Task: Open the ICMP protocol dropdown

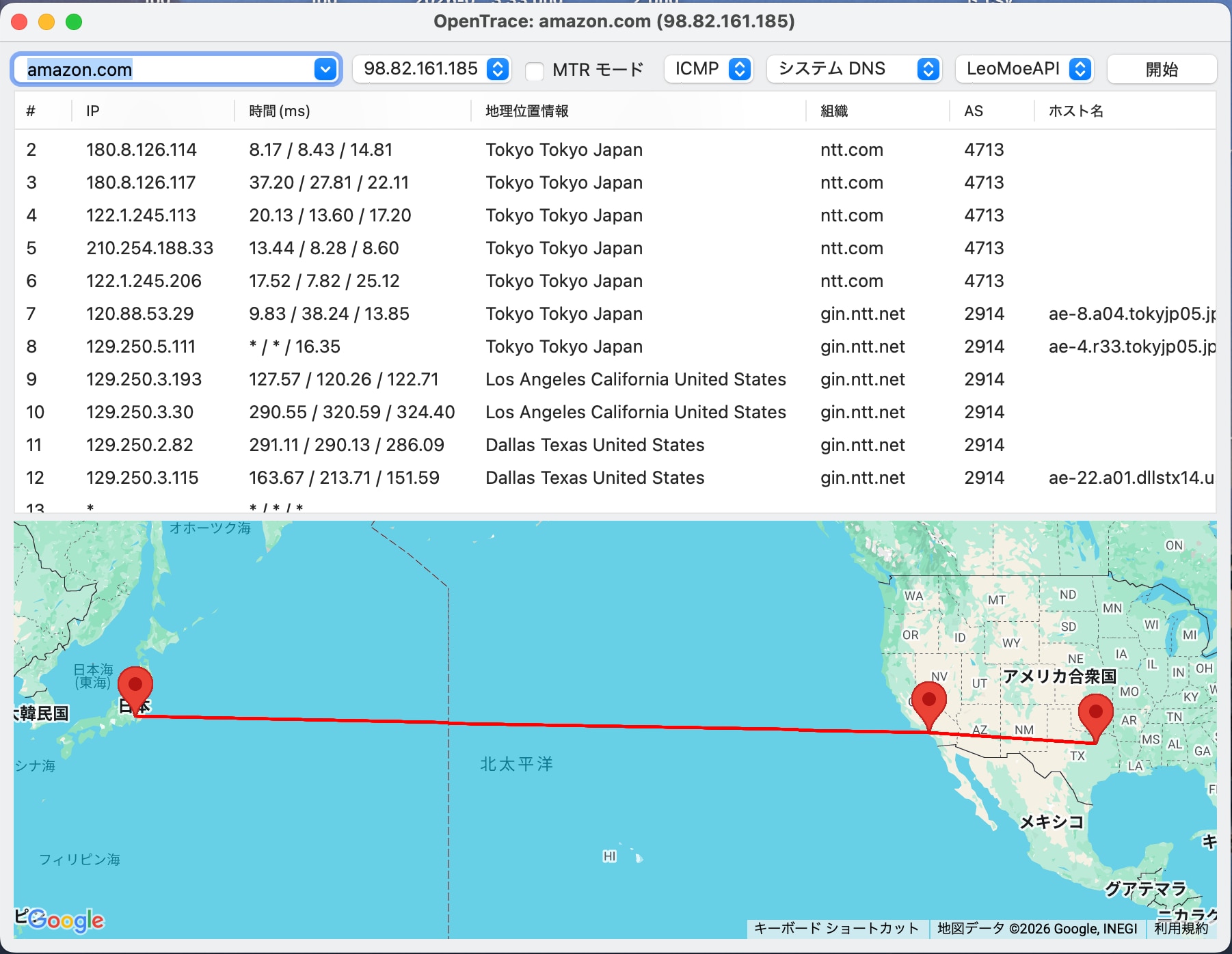Action: [x=709, y=69]
